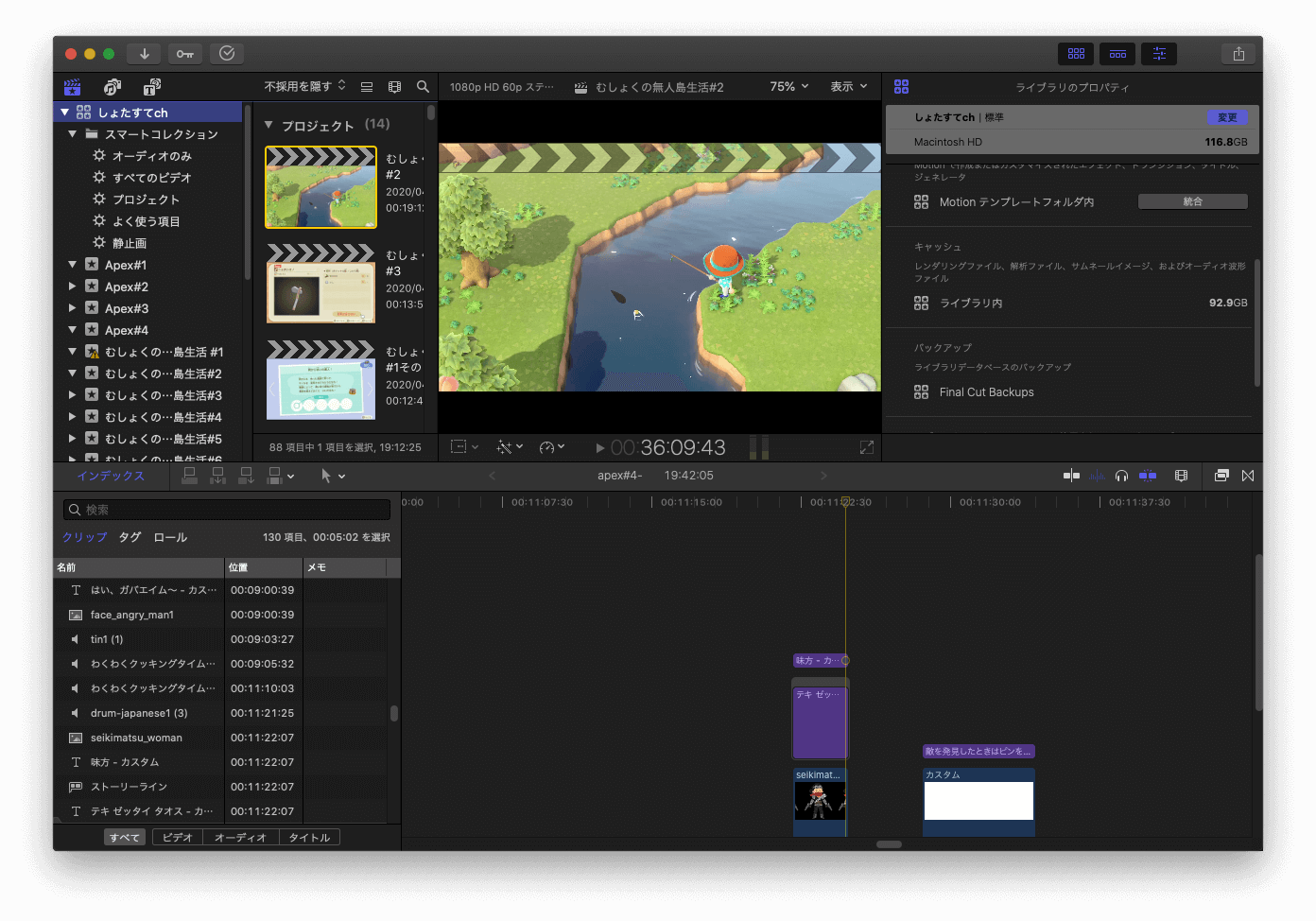Open clip appearance filmstrip icon in browser

[x=395, y=87]
